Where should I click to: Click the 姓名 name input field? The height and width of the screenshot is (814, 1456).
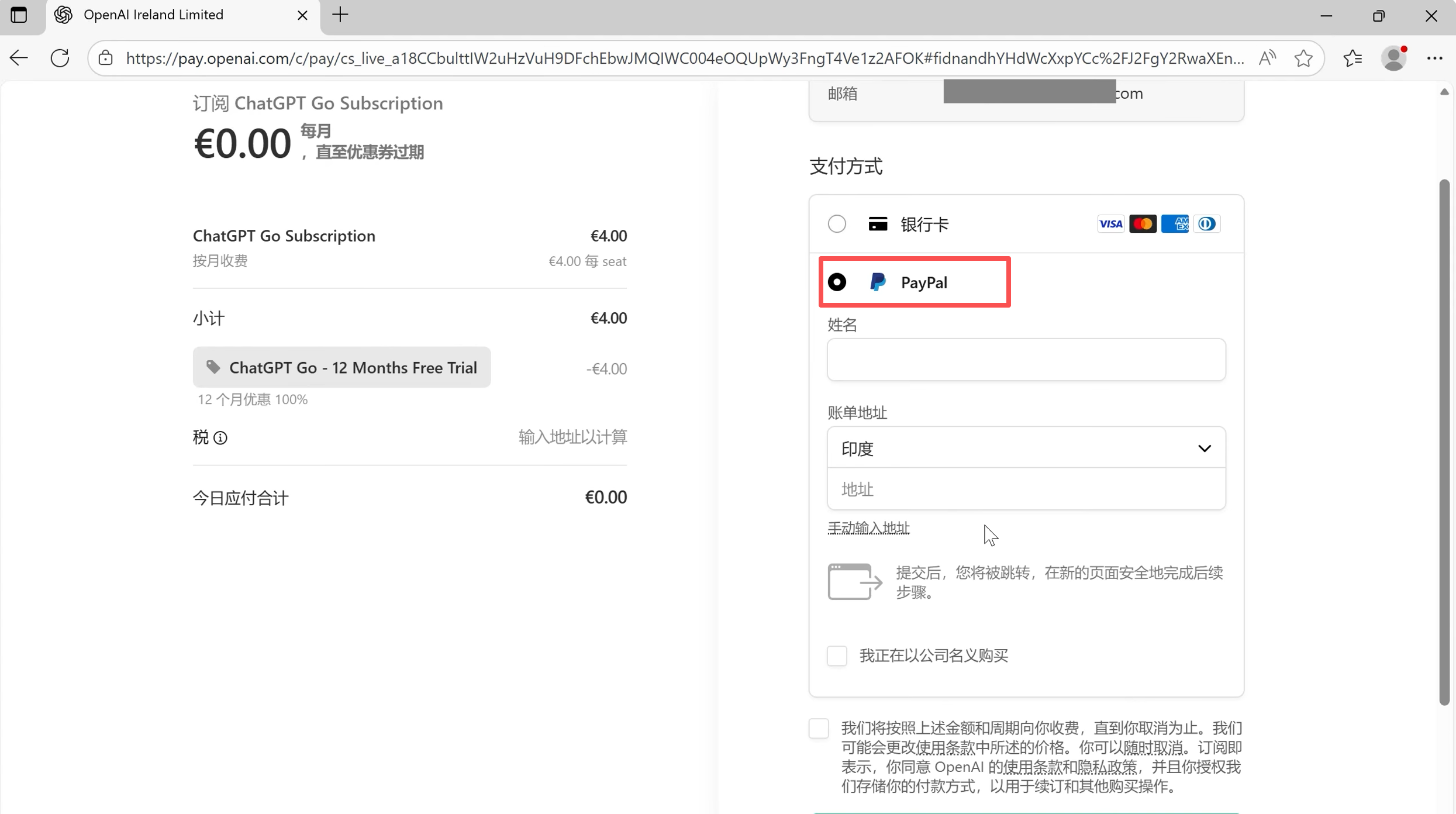[x=1025, y=360]
